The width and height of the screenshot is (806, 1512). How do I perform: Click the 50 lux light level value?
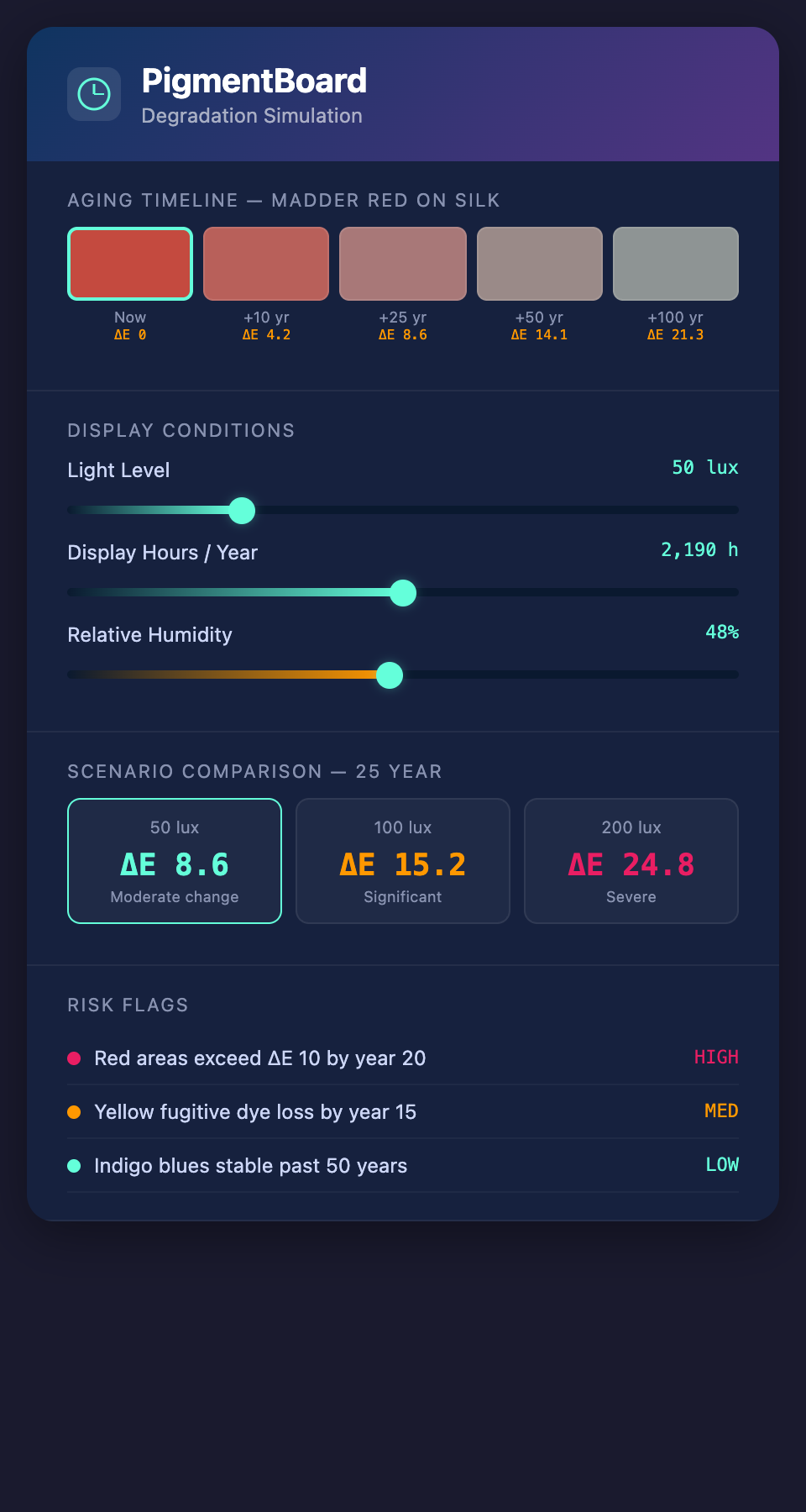click(704, 468)
